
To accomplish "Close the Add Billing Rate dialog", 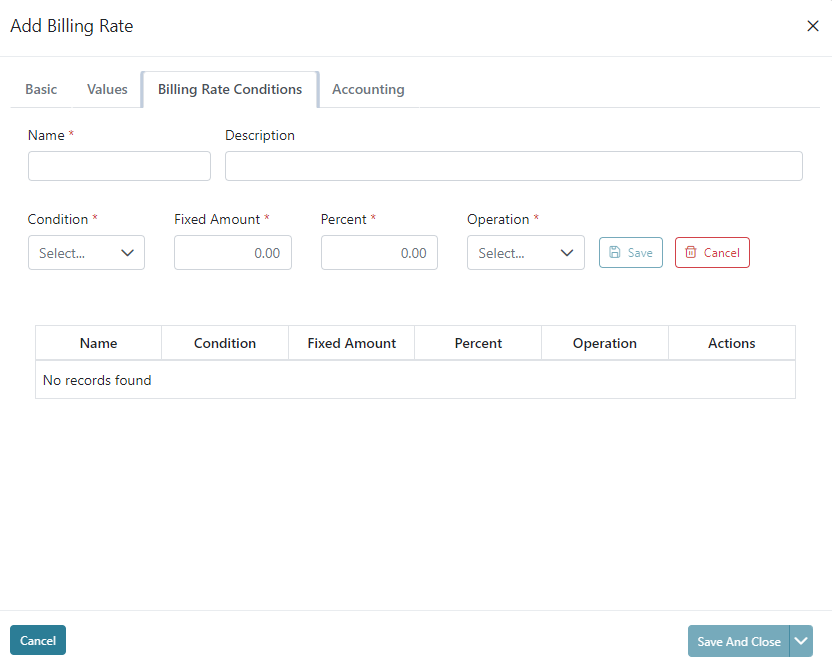I will click(812, 26).
